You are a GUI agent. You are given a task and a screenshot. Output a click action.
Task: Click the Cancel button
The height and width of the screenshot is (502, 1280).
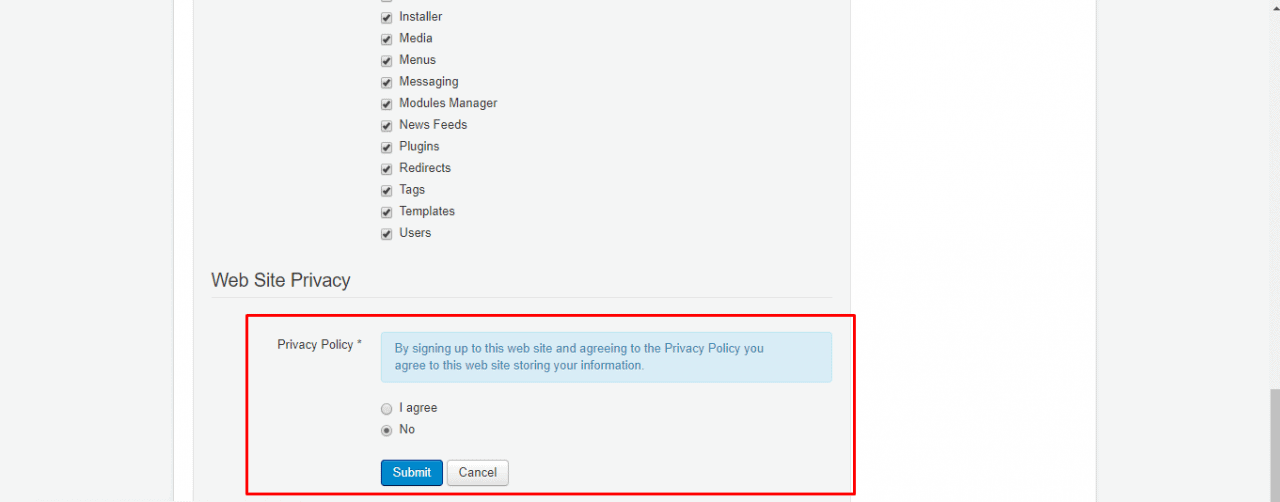click(478, 473)
